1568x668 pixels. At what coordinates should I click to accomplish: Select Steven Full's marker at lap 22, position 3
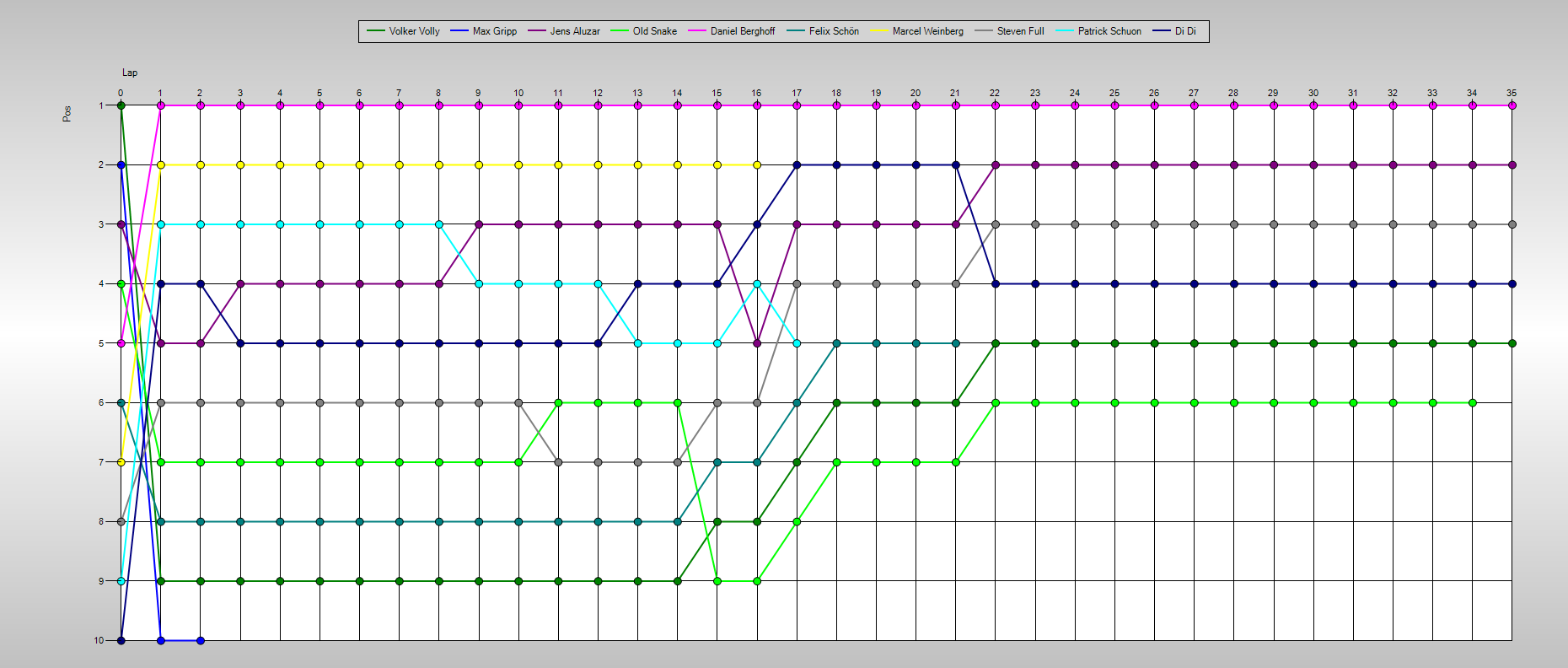[996, 224]
